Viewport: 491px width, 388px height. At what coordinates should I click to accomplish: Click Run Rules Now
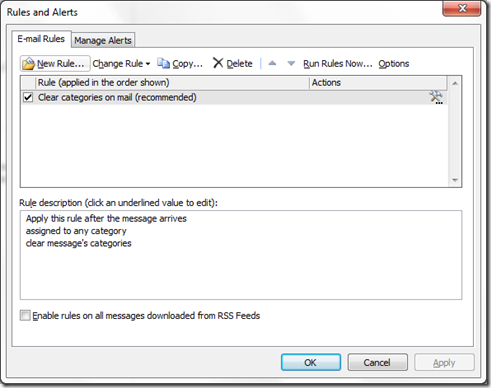[x=337, y=63]
